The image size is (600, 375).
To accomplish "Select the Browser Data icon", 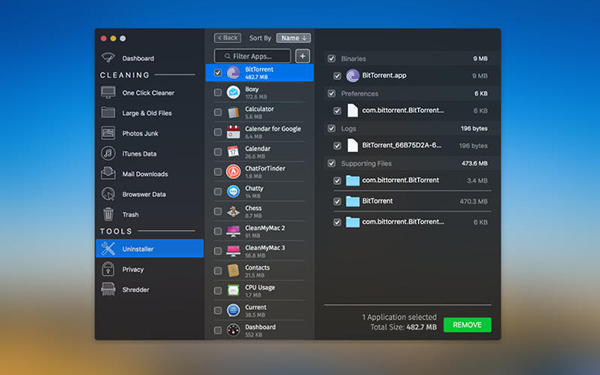I will click(108, 194).
